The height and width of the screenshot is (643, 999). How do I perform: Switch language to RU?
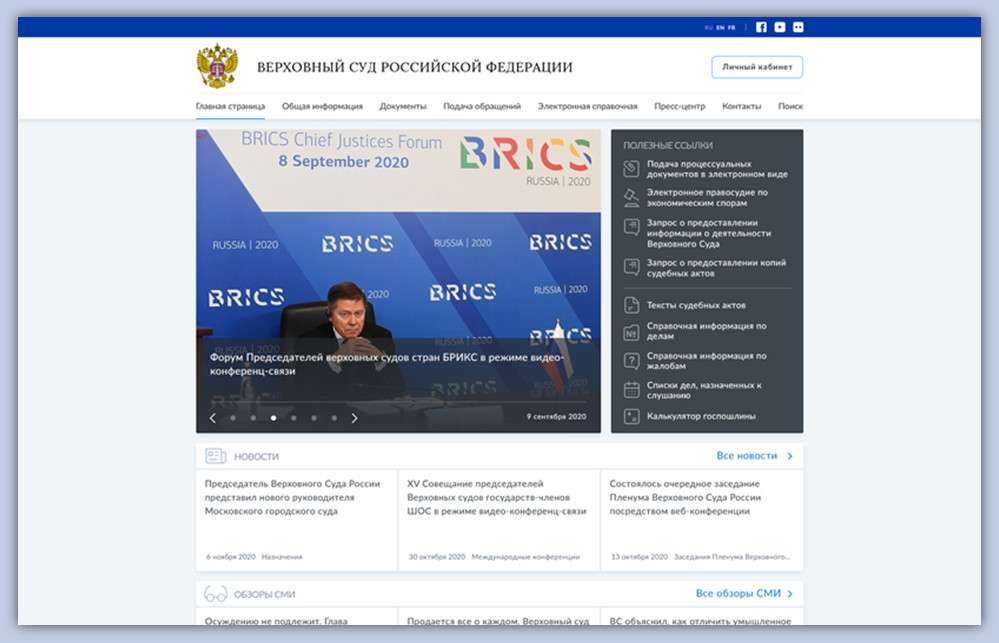[708, 28]
